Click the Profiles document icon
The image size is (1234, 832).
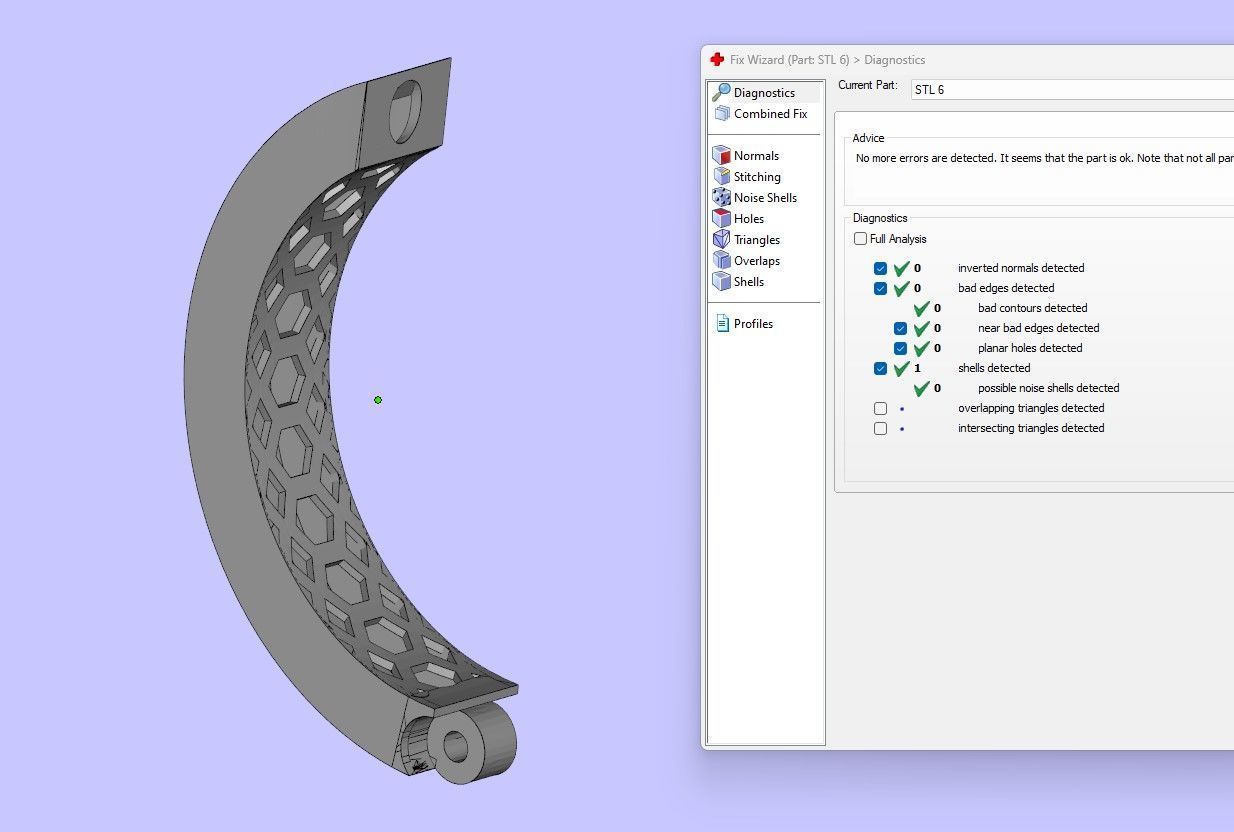coord(722,323)
